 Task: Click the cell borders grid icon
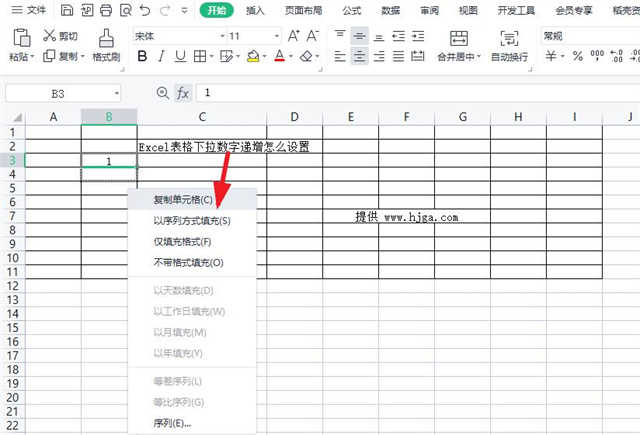coord(200,56)
